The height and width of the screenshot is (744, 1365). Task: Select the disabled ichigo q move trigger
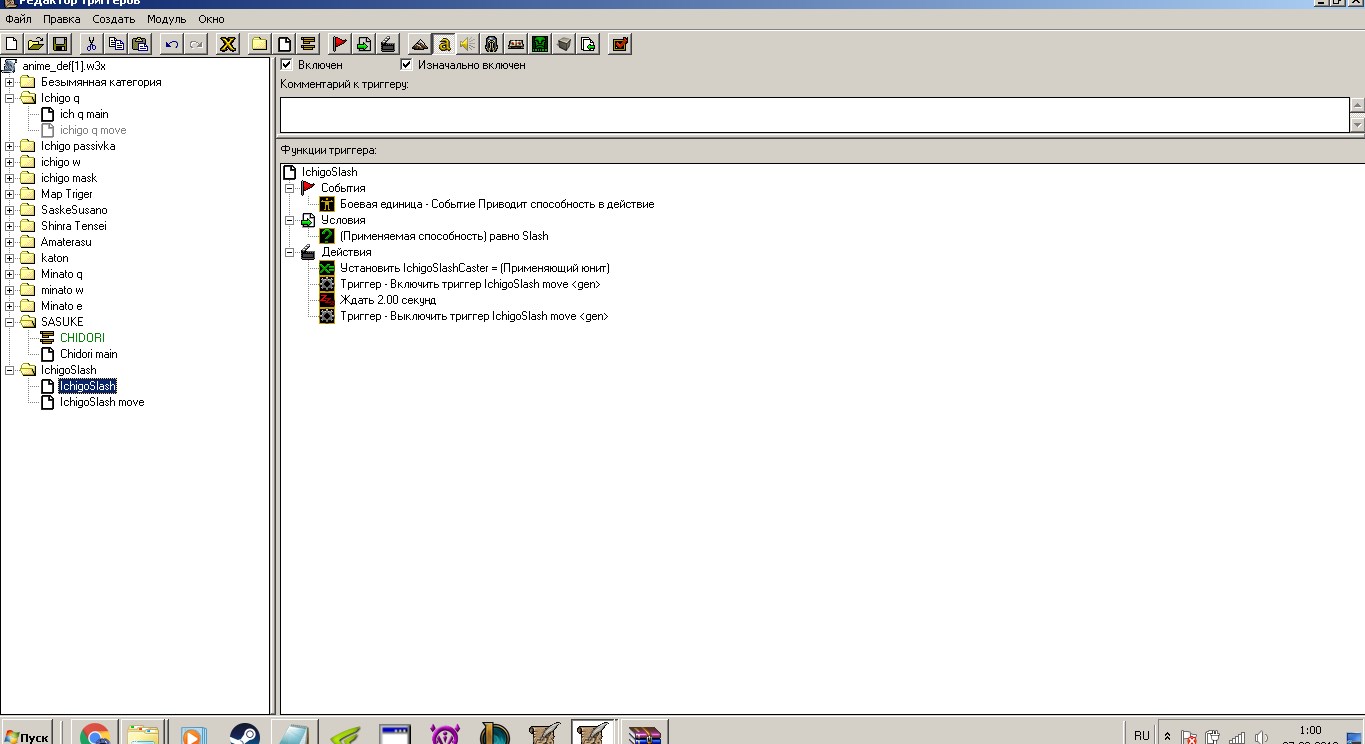[x=93, y=130]
